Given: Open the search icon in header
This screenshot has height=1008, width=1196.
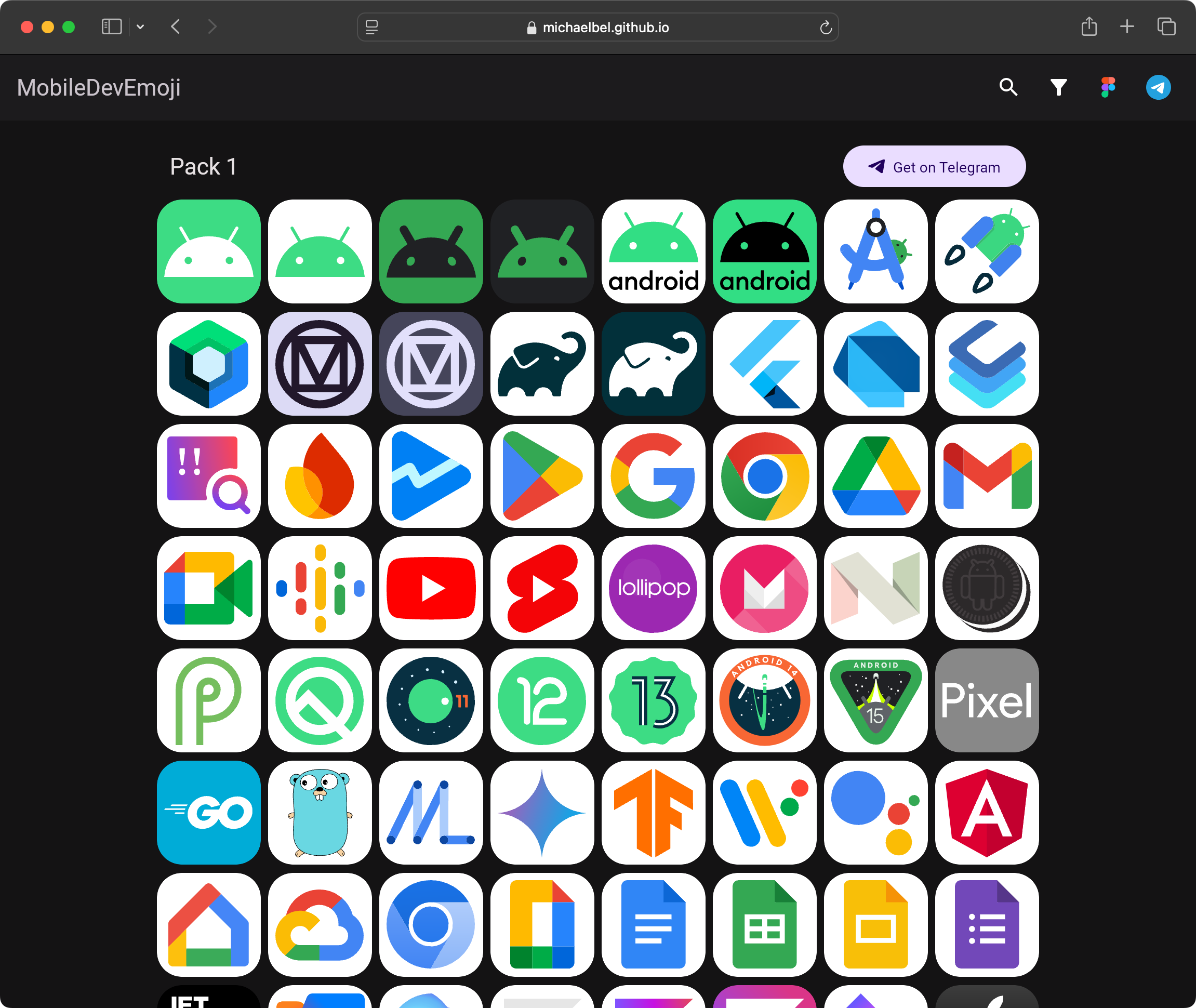Looking at the screenshot, I should [1008, 87].
